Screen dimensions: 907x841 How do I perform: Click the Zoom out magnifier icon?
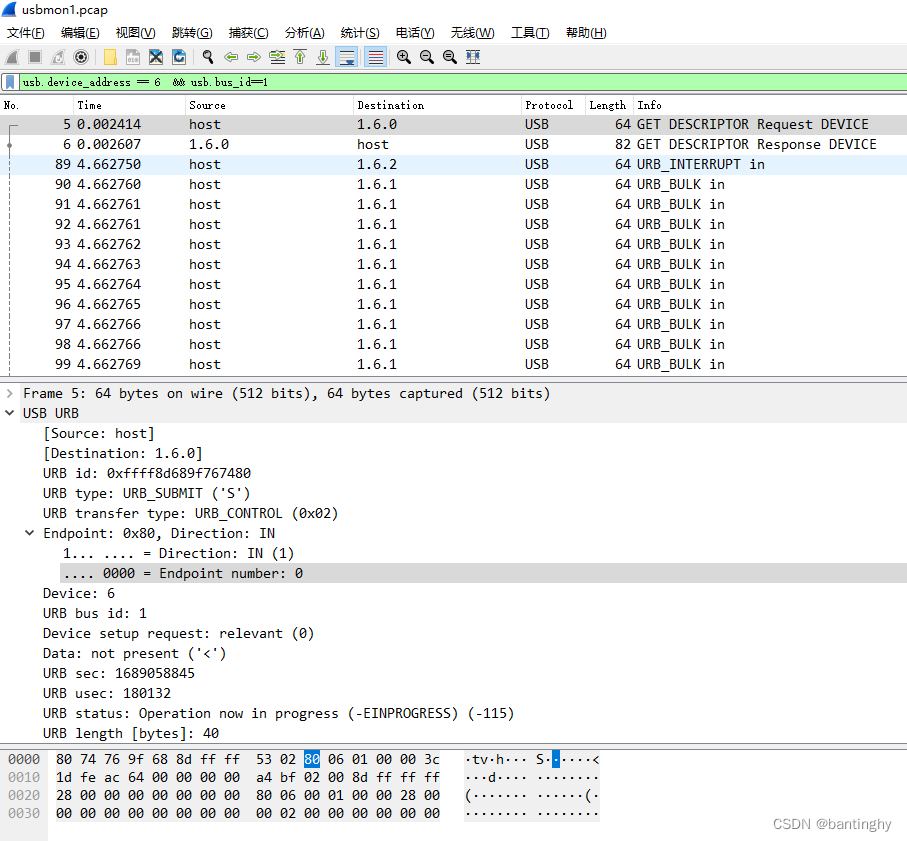point(427,57)
